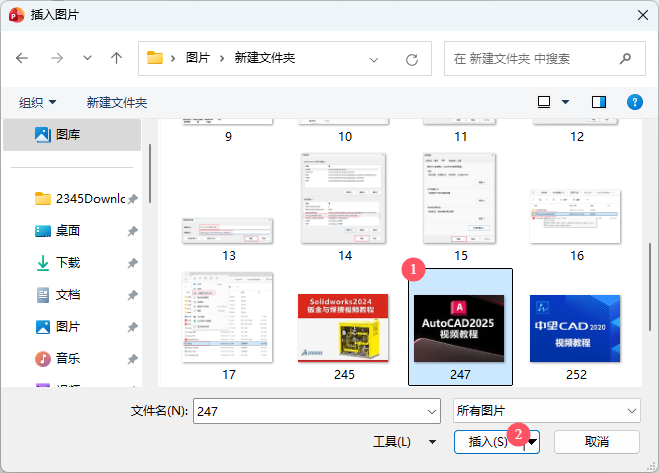Open 下载 in the sidebar
This screenshot has height=473, width=659.
pyautogui.click(x=58, y=263)
